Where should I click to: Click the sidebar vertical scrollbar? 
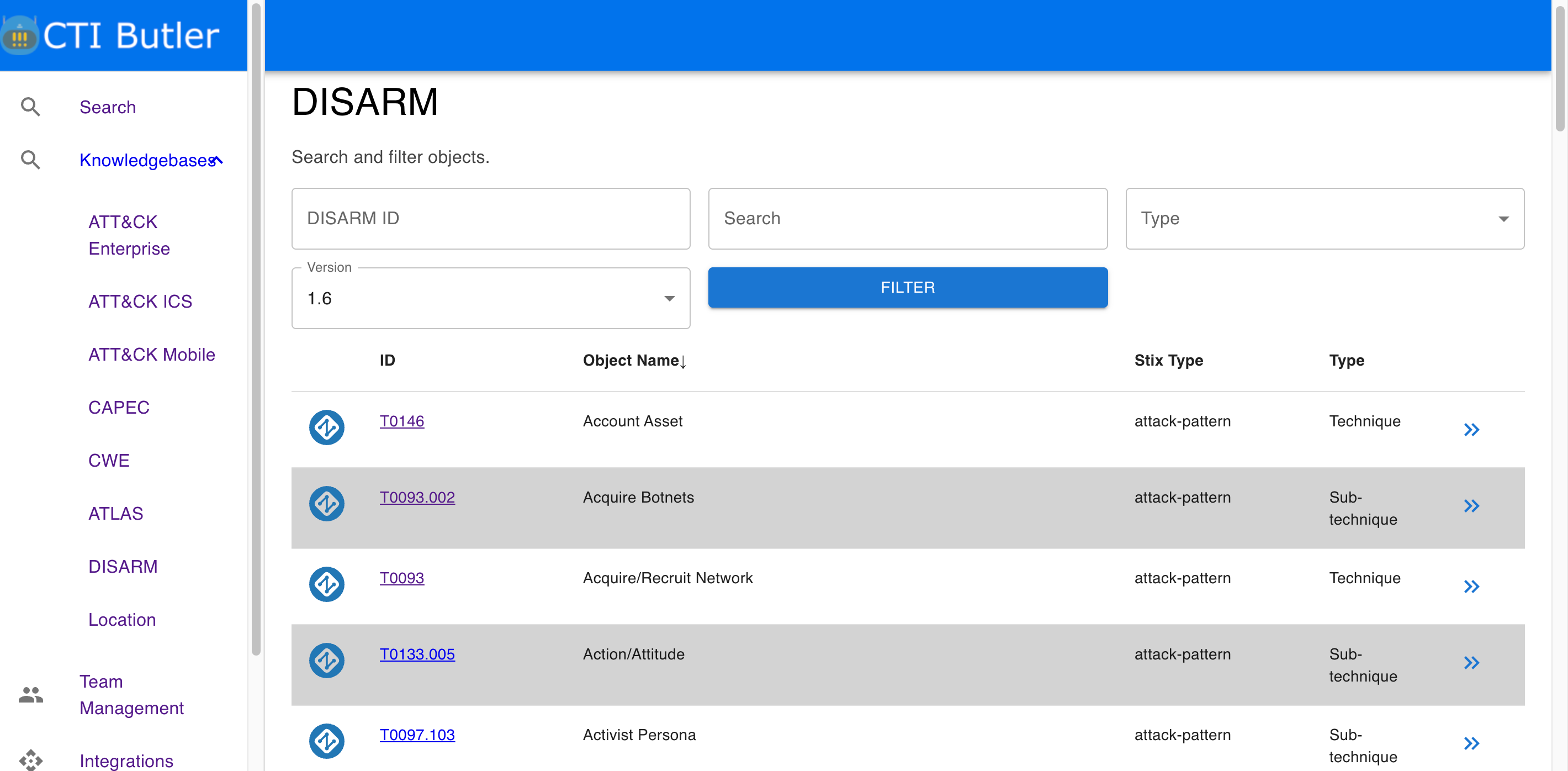coord(256,329)
